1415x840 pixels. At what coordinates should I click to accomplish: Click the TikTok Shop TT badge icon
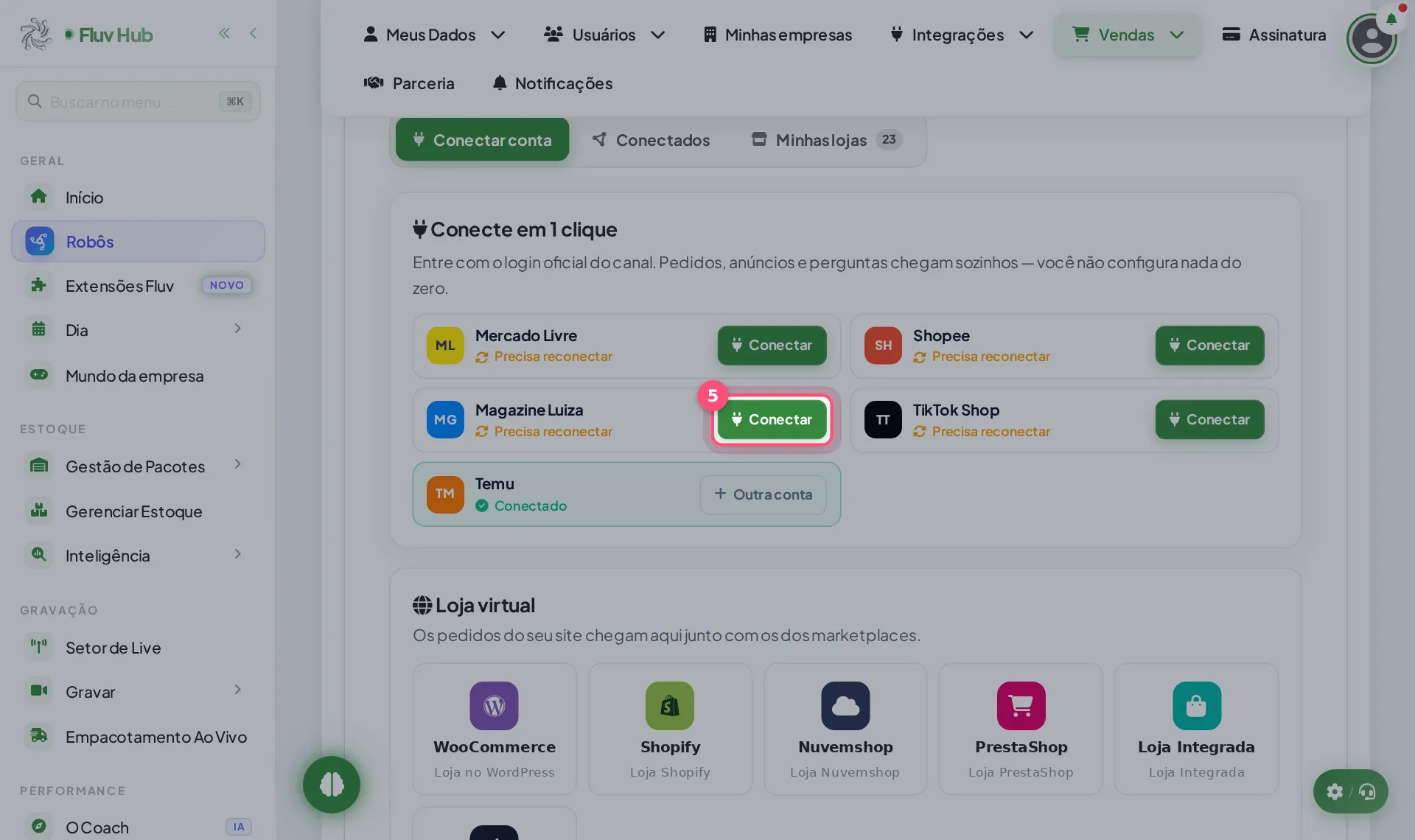(883, 419)
